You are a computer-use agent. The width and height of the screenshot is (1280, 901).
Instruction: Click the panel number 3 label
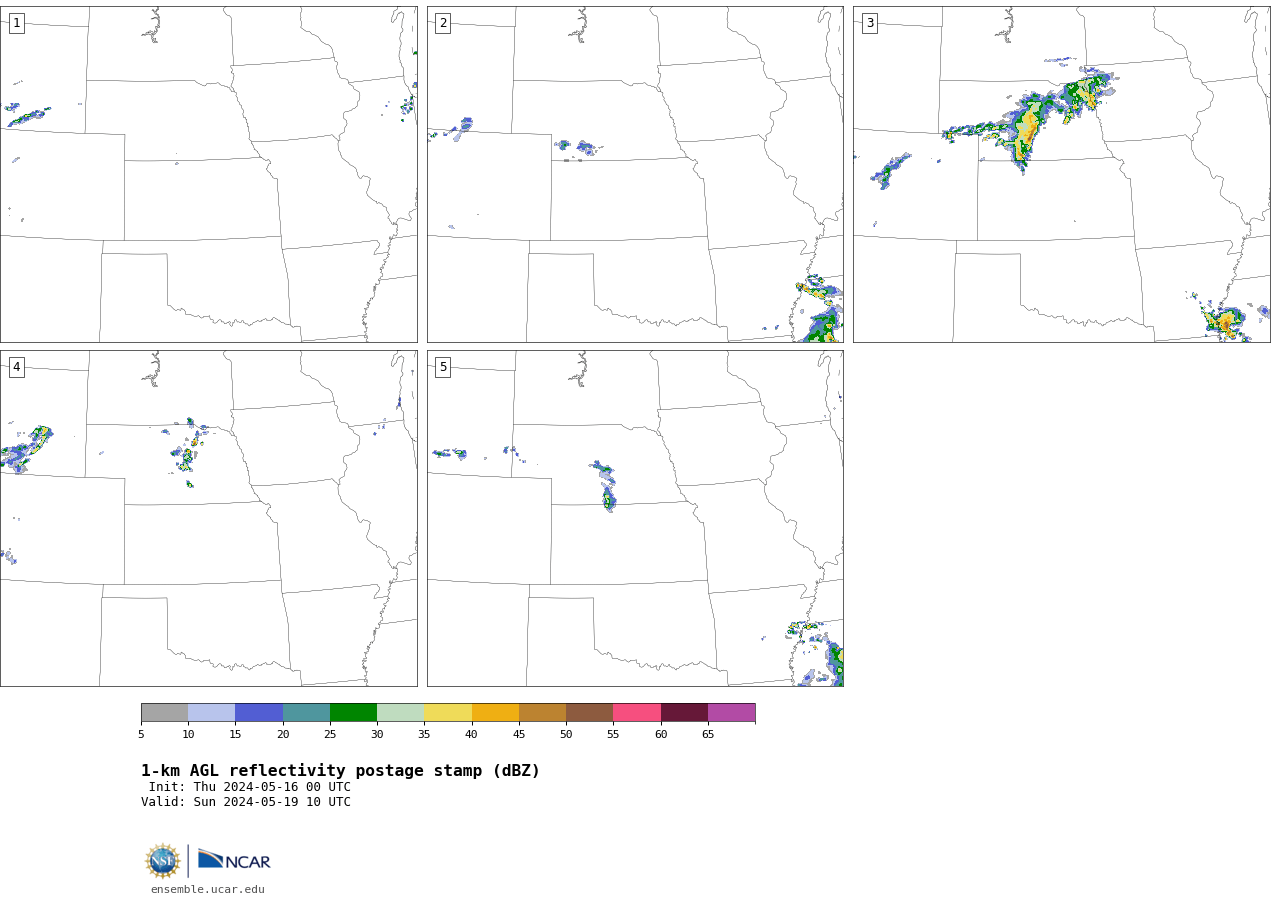[x=870, y=23]
